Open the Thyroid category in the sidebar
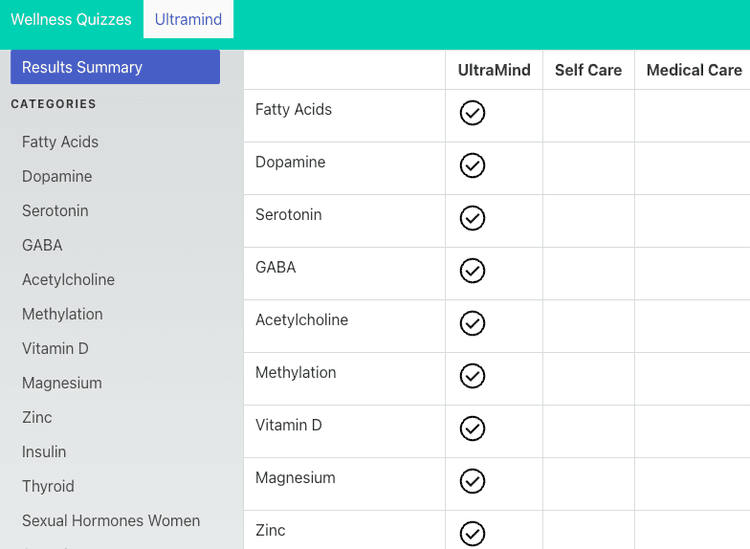The width and height of the screenshot is (750, 549). point(48,486)
